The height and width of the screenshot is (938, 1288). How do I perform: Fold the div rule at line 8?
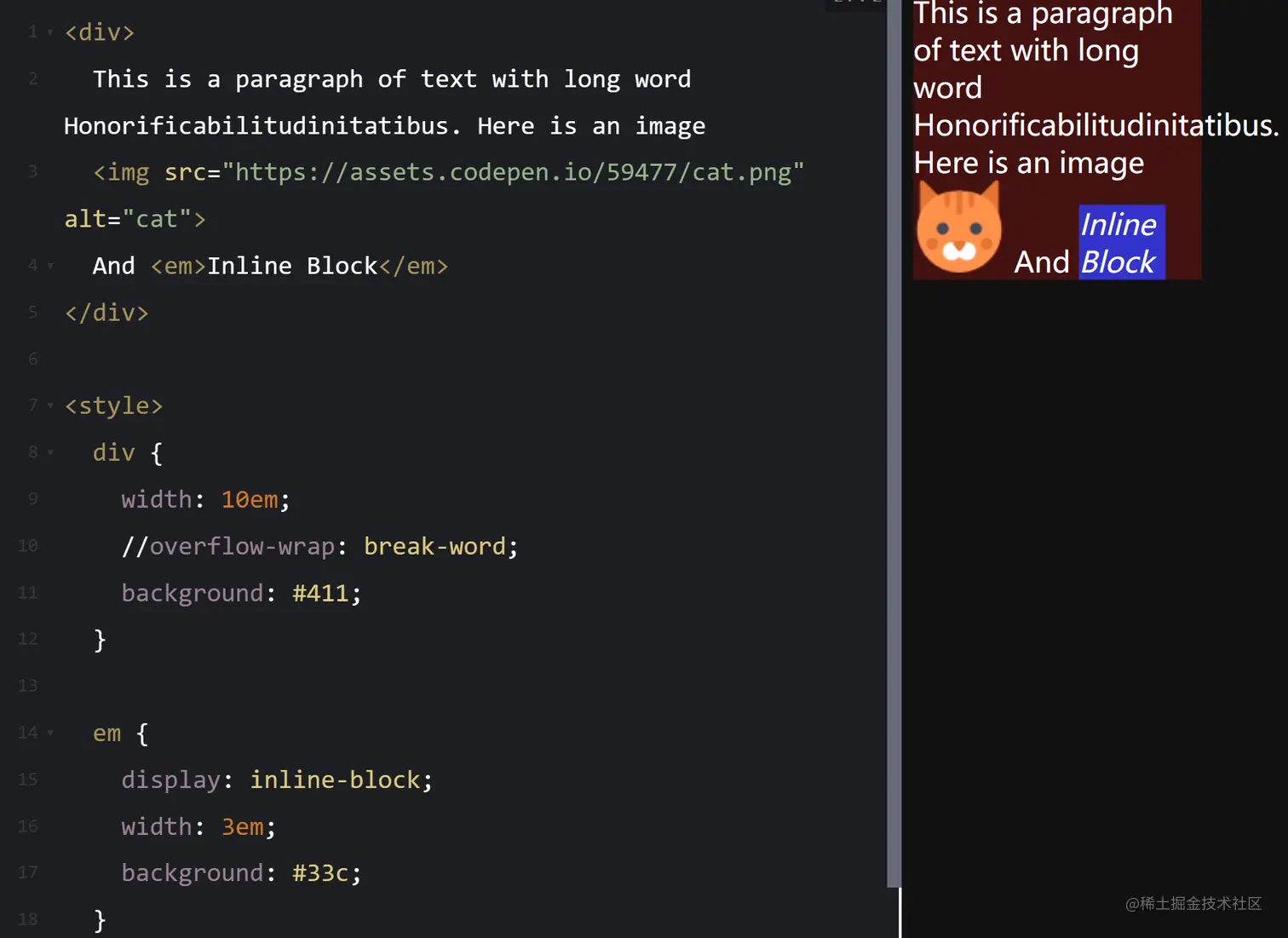[50, 452]
